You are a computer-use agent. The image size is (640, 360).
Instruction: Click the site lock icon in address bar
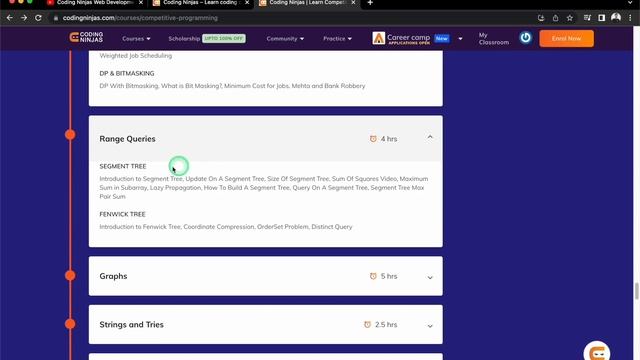[56, 18]
